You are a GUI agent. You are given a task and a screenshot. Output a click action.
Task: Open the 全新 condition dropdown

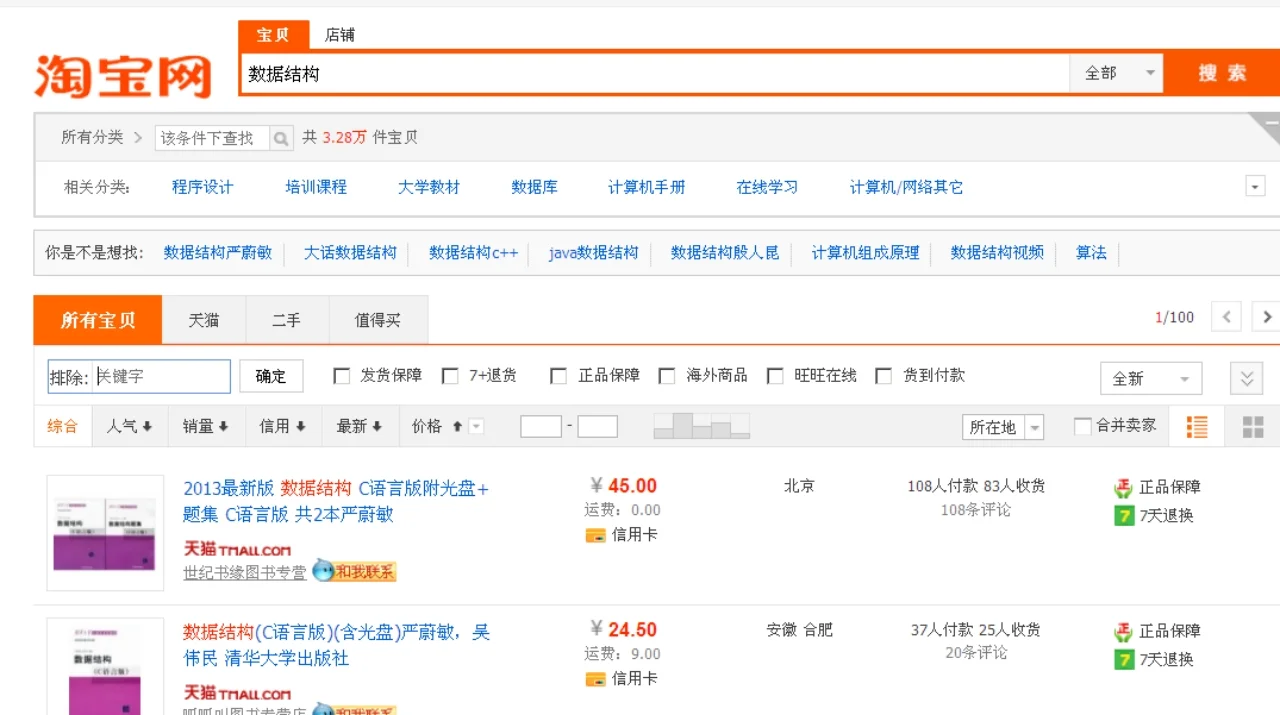[1151, 379]
